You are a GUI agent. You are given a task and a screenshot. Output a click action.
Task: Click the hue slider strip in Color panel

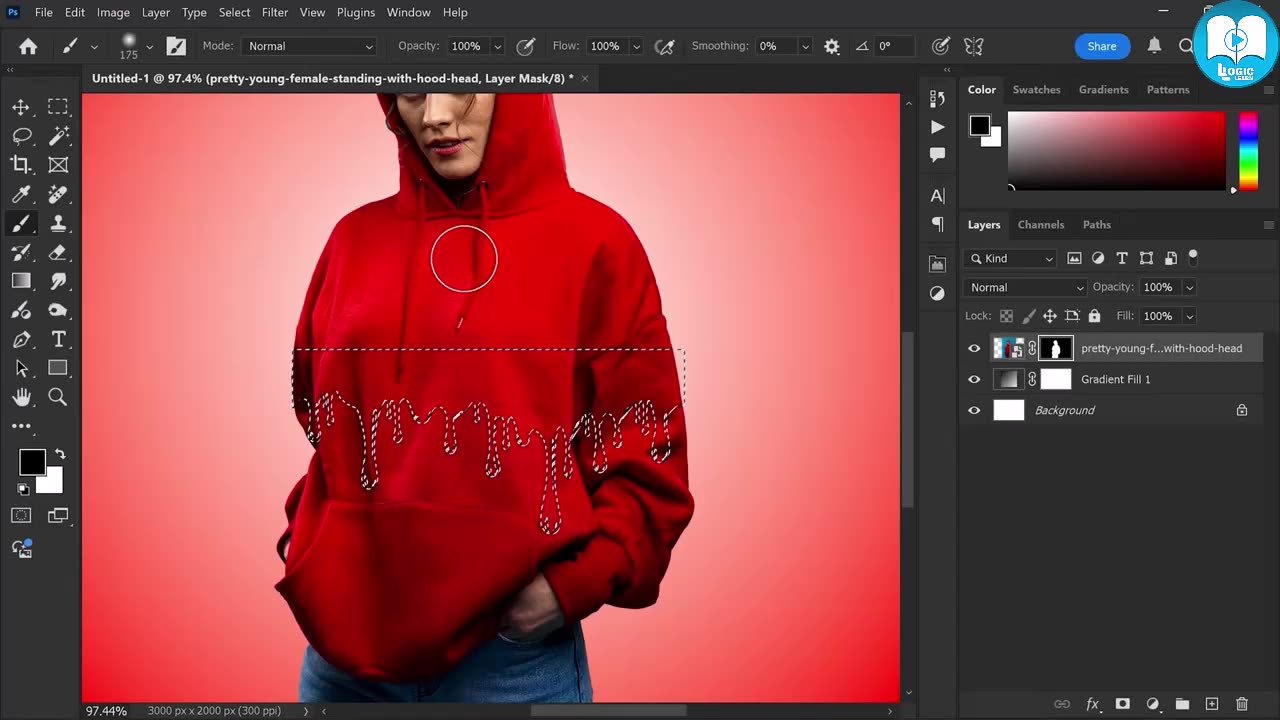coord(1248,150)
